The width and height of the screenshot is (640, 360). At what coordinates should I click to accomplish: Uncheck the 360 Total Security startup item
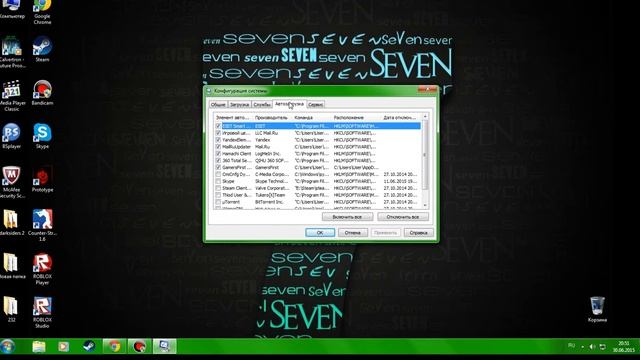(x=218, y=161)
